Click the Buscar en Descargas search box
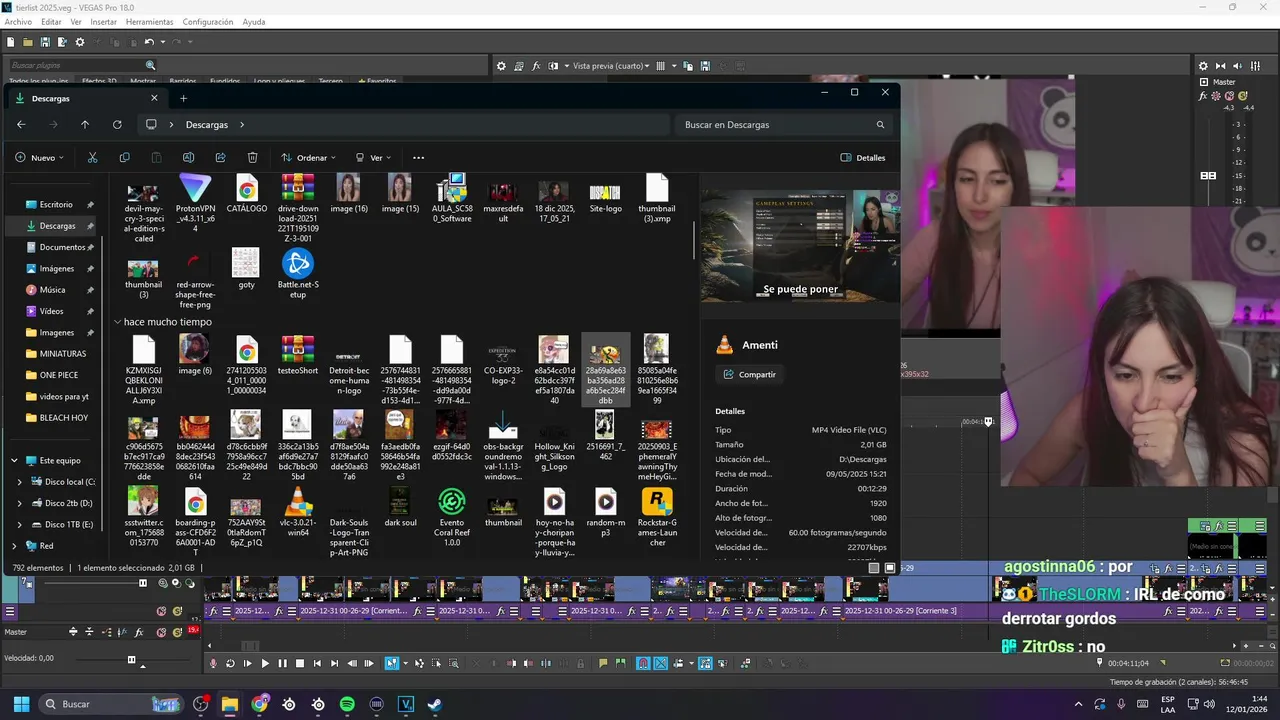1280x720 pixels. [x=785, y=125]
